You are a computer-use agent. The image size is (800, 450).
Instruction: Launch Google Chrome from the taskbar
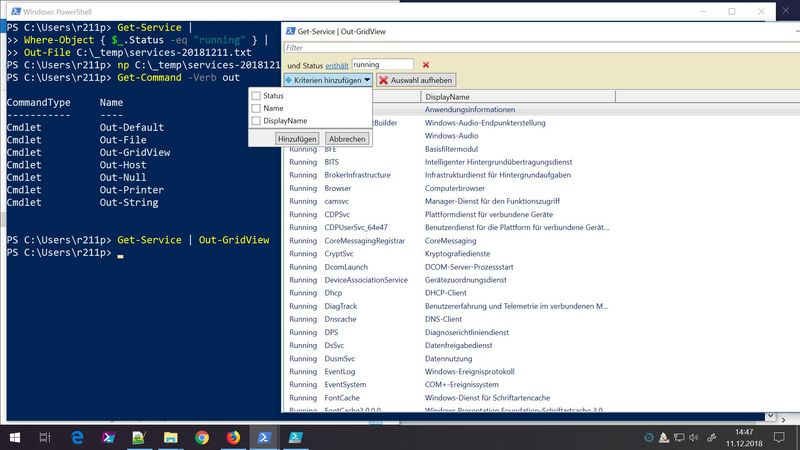point(201,437)
